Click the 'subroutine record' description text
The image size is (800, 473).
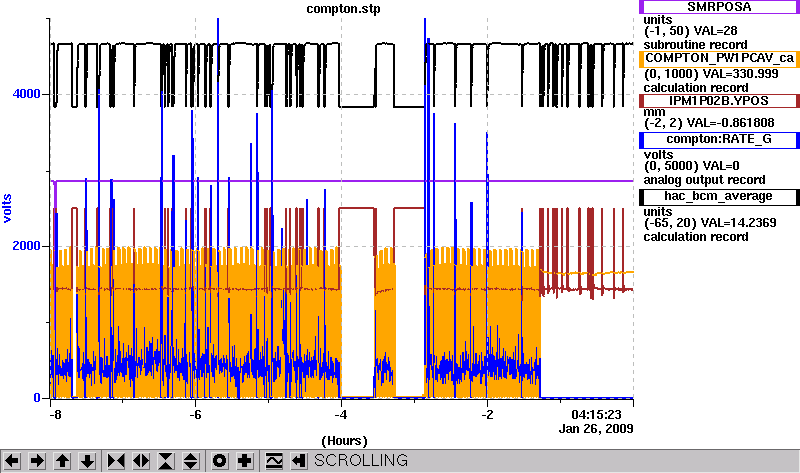point(695,44)
